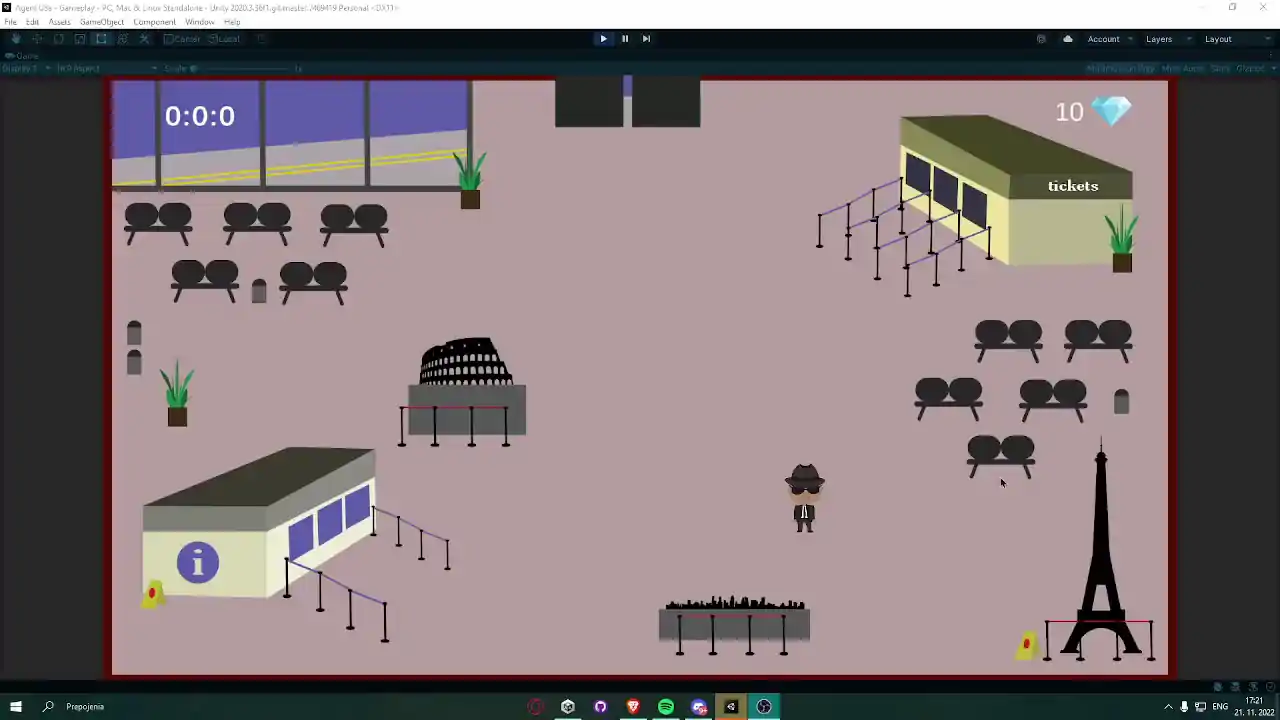
Task: Open Collab history icon
Action: (1041, 39)
